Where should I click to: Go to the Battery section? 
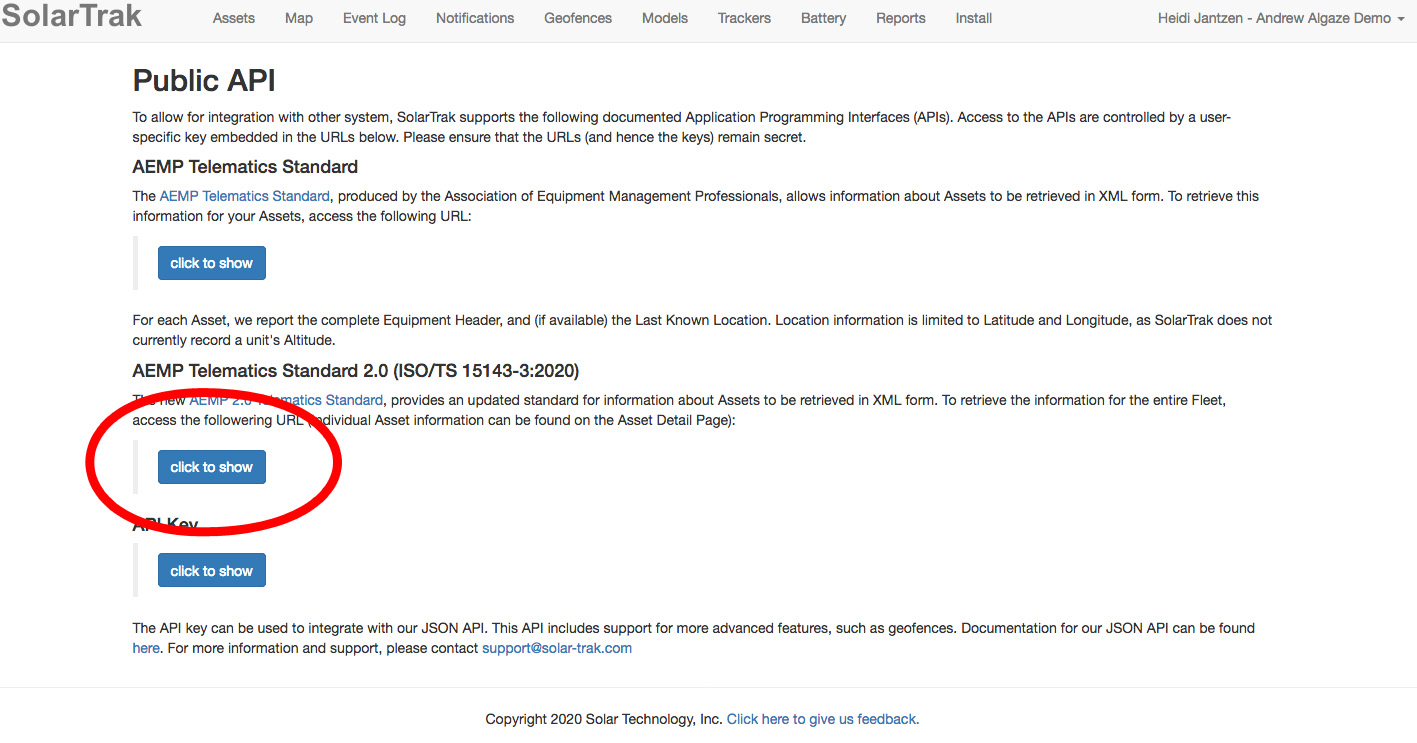tap(823, 18)
